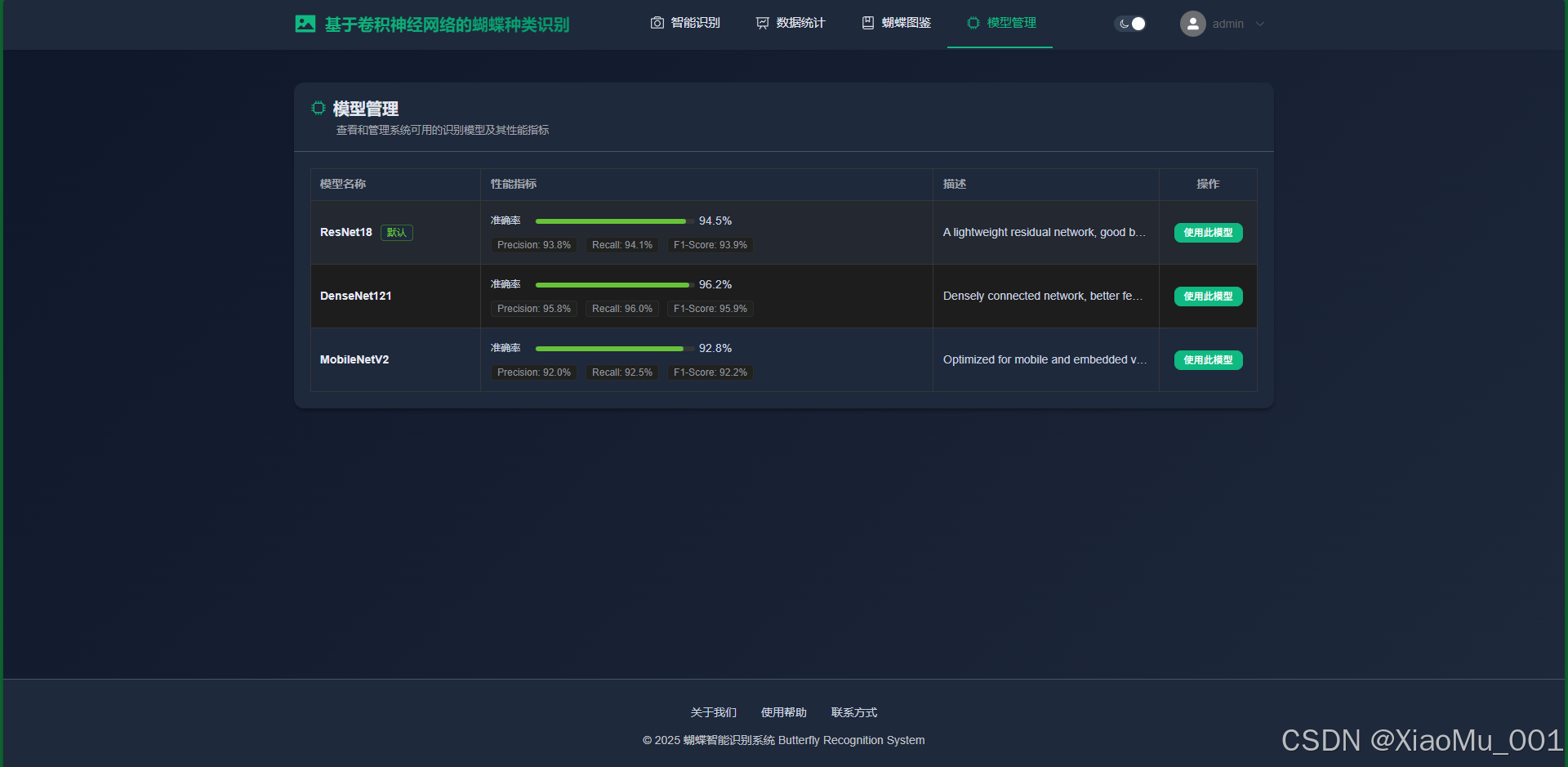The width and height of the screenshot is (1568, 767).
Task: Click ResNet18 accuracy progress bar
Action: point(615,221)
